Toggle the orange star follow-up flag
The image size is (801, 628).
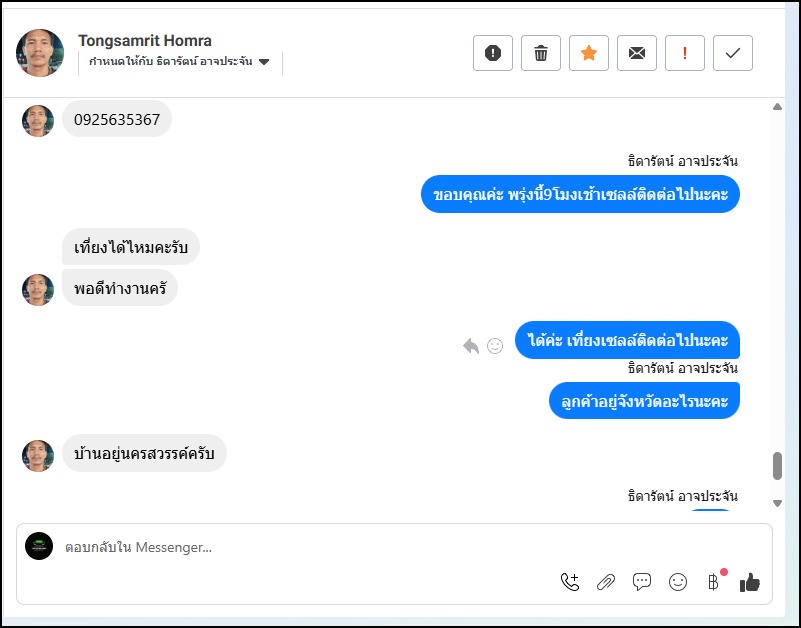click(589, 53)
